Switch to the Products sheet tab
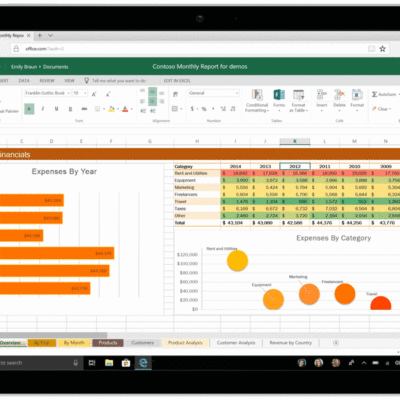 click(108, 343)
